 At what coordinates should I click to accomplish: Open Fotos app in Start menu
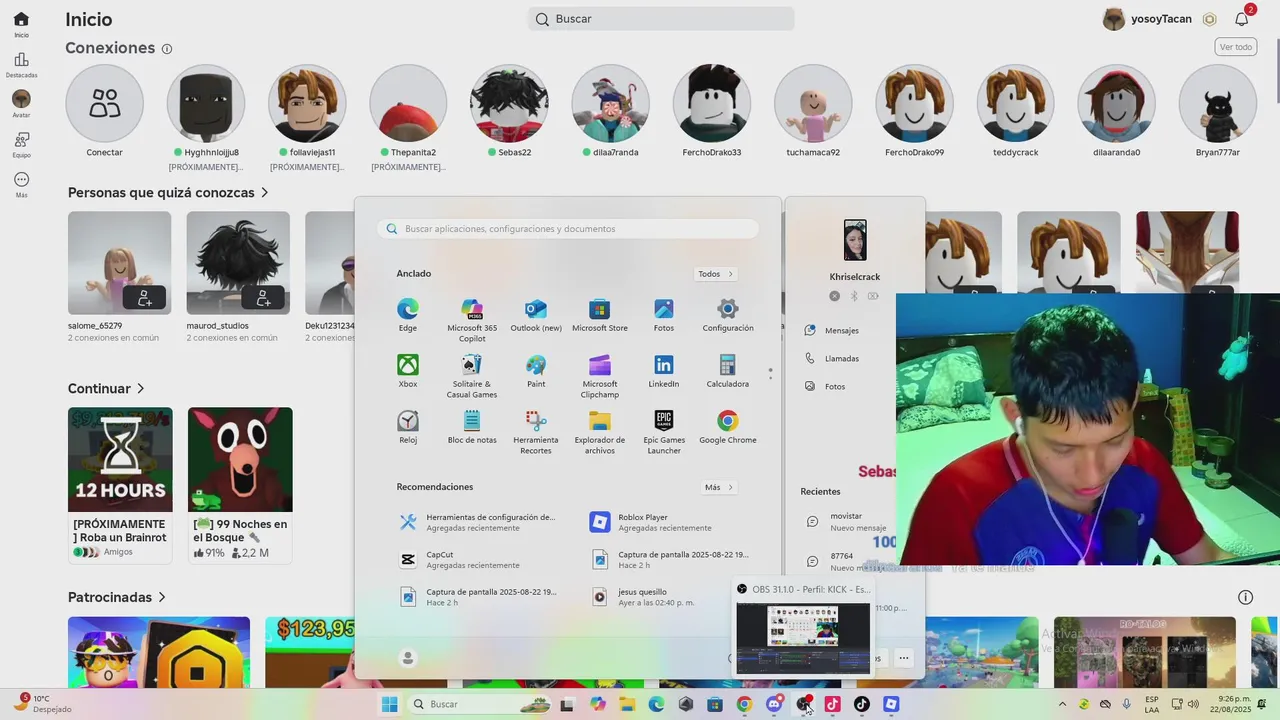tap(664, 315)
